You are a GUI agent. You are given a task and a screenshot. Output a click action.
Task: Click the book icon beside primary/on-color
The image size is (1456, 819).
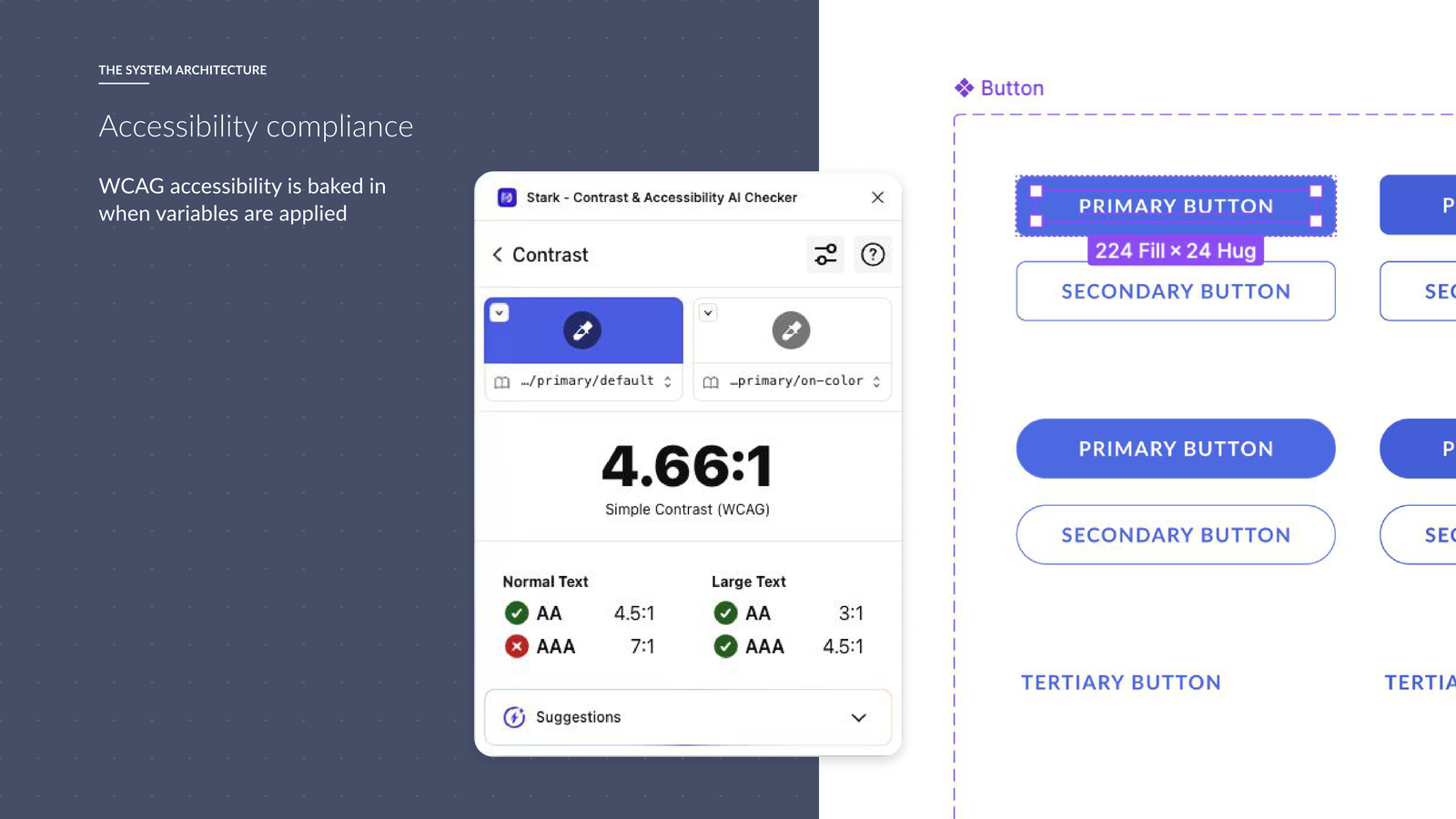tap(711, 382)
